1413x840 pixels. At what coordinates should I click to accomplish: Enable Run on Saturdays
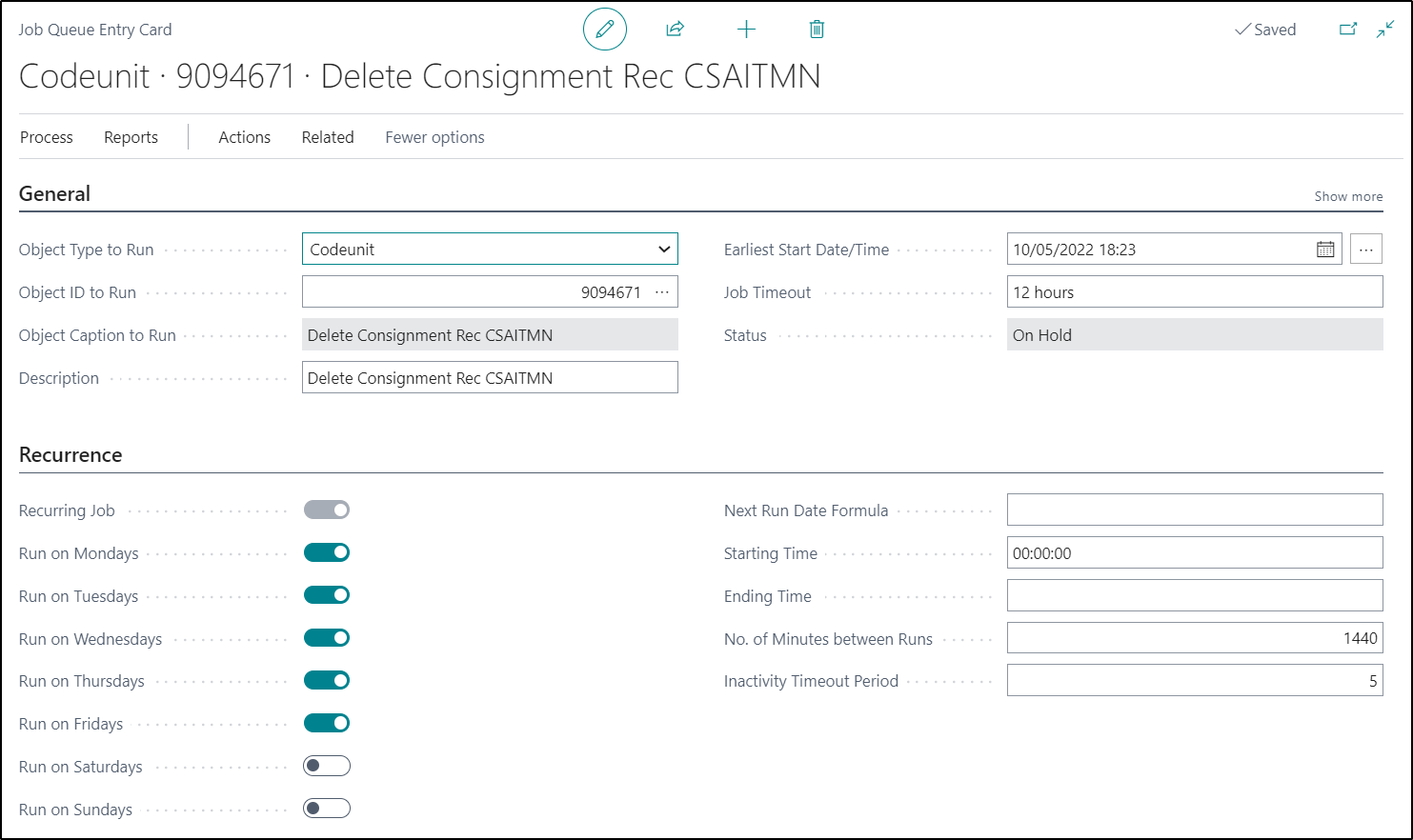(327, 766)
